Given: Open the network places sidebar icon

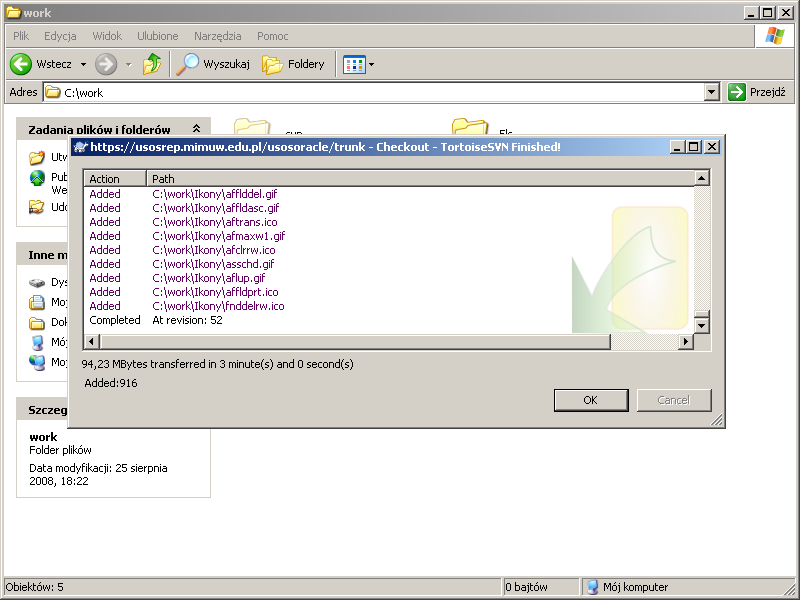Looking at the screenshot, I should (x=37, y=362).
